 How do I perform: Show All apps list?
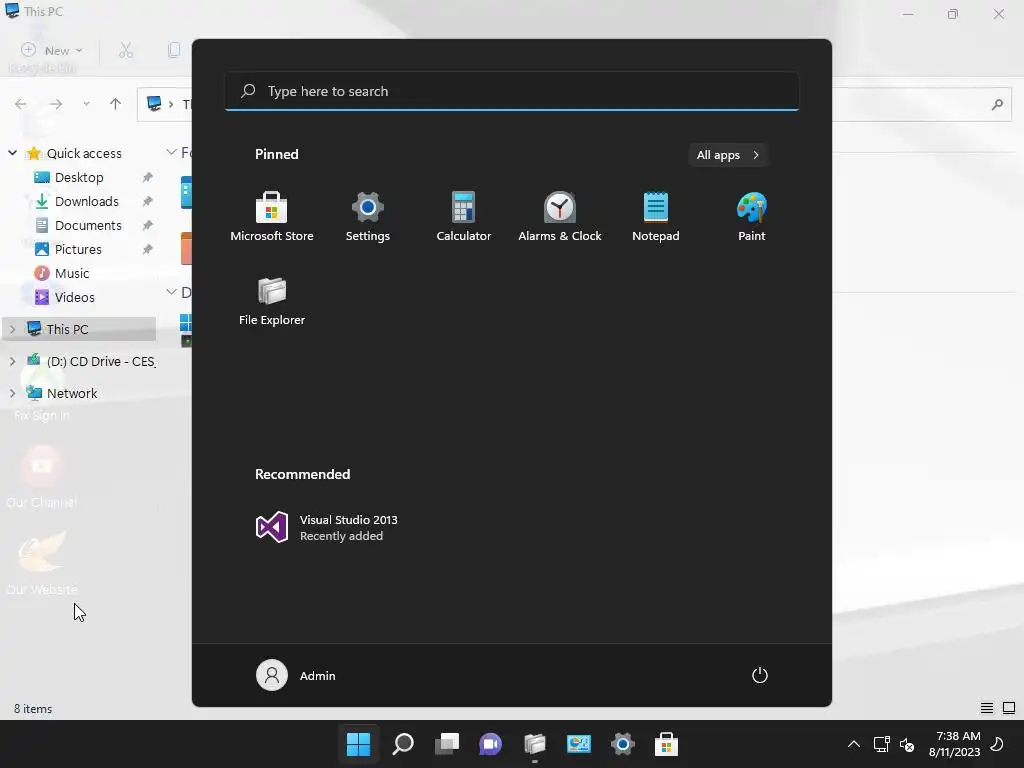728,155
